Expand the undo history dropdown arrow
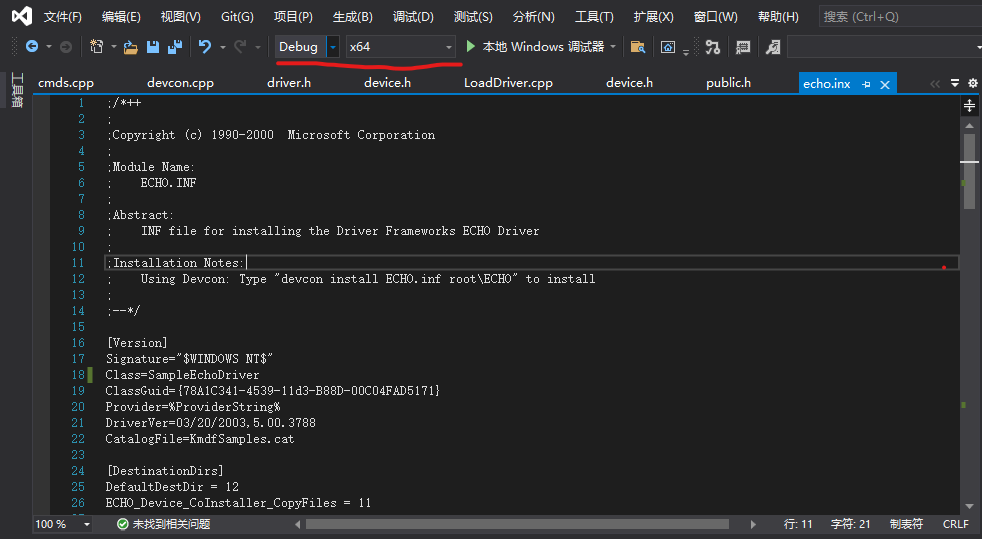 point(222,47)
